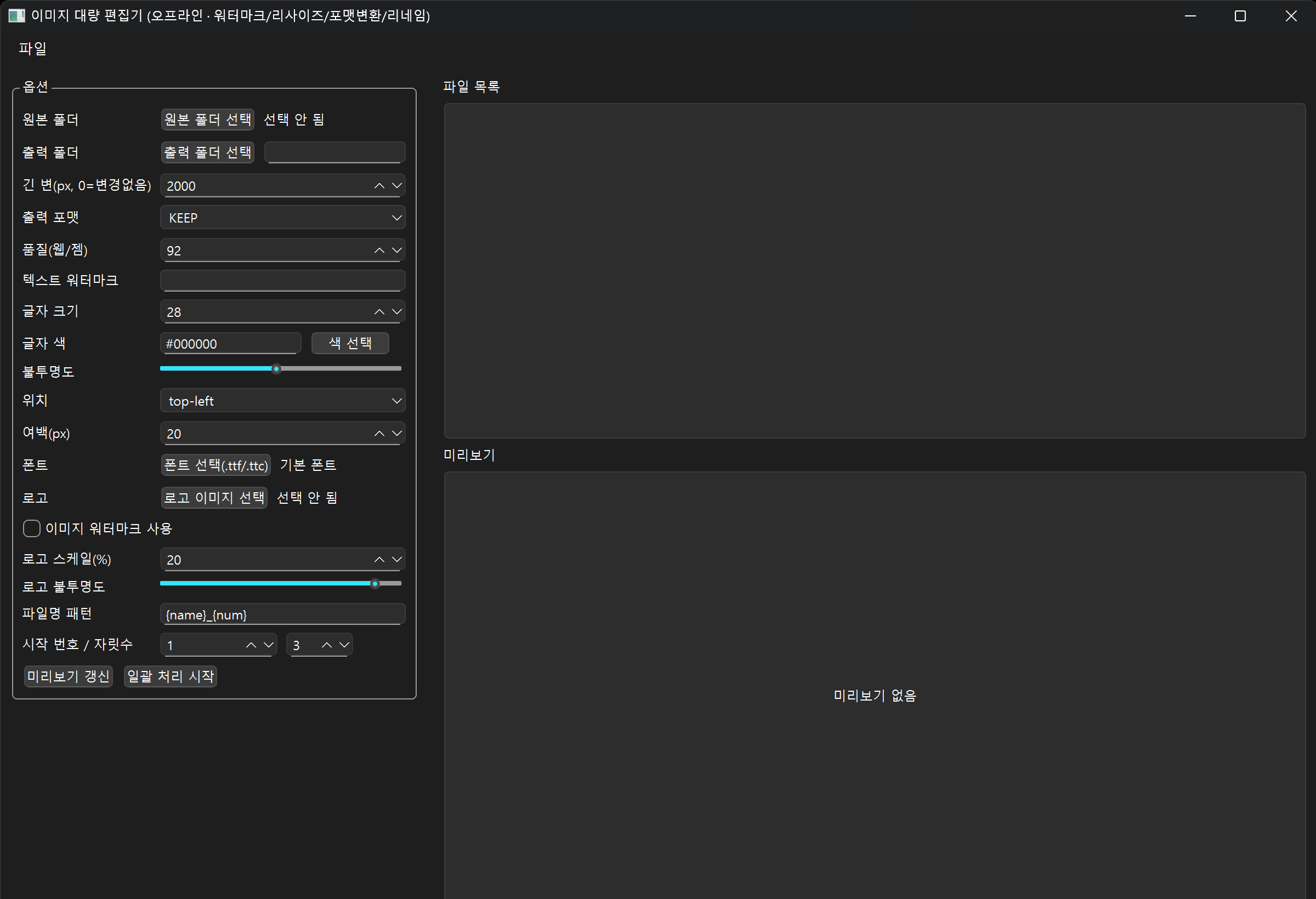
Task: Decrease 자릿수 value with the down arrow
Action: click(344, 645)
